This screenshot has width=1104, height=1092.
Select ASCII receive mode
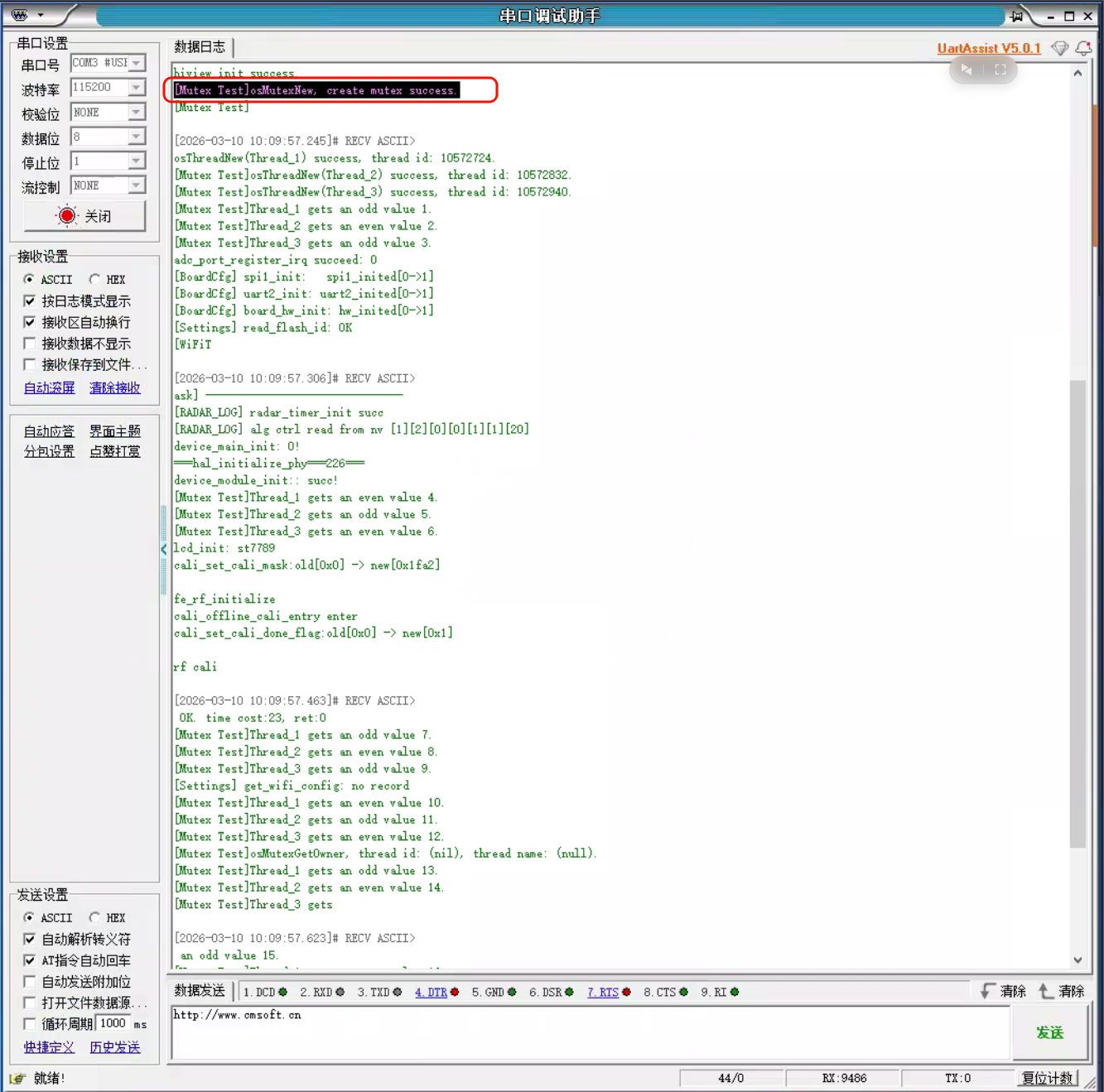29,279
